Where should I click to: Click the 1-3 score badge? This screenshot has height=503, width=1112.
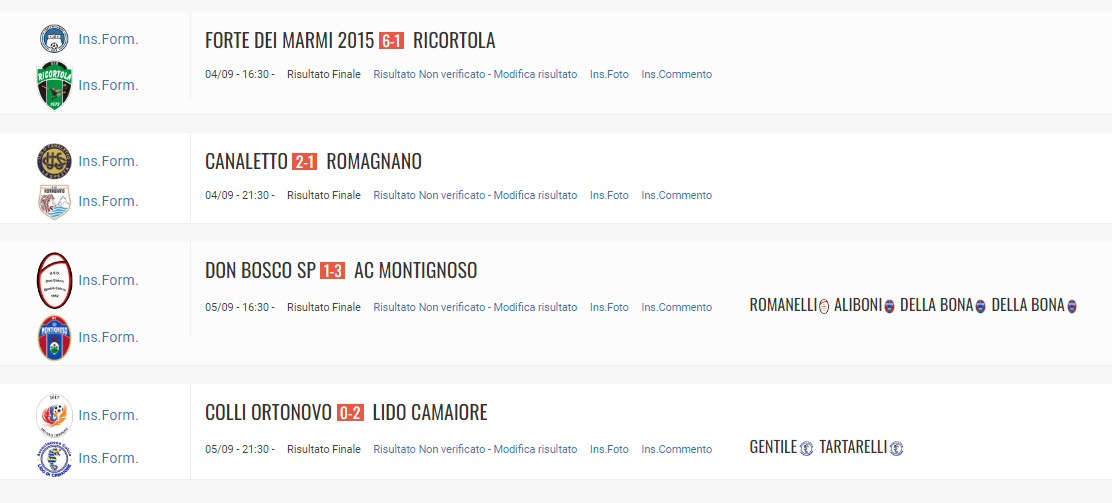(333, 271)
